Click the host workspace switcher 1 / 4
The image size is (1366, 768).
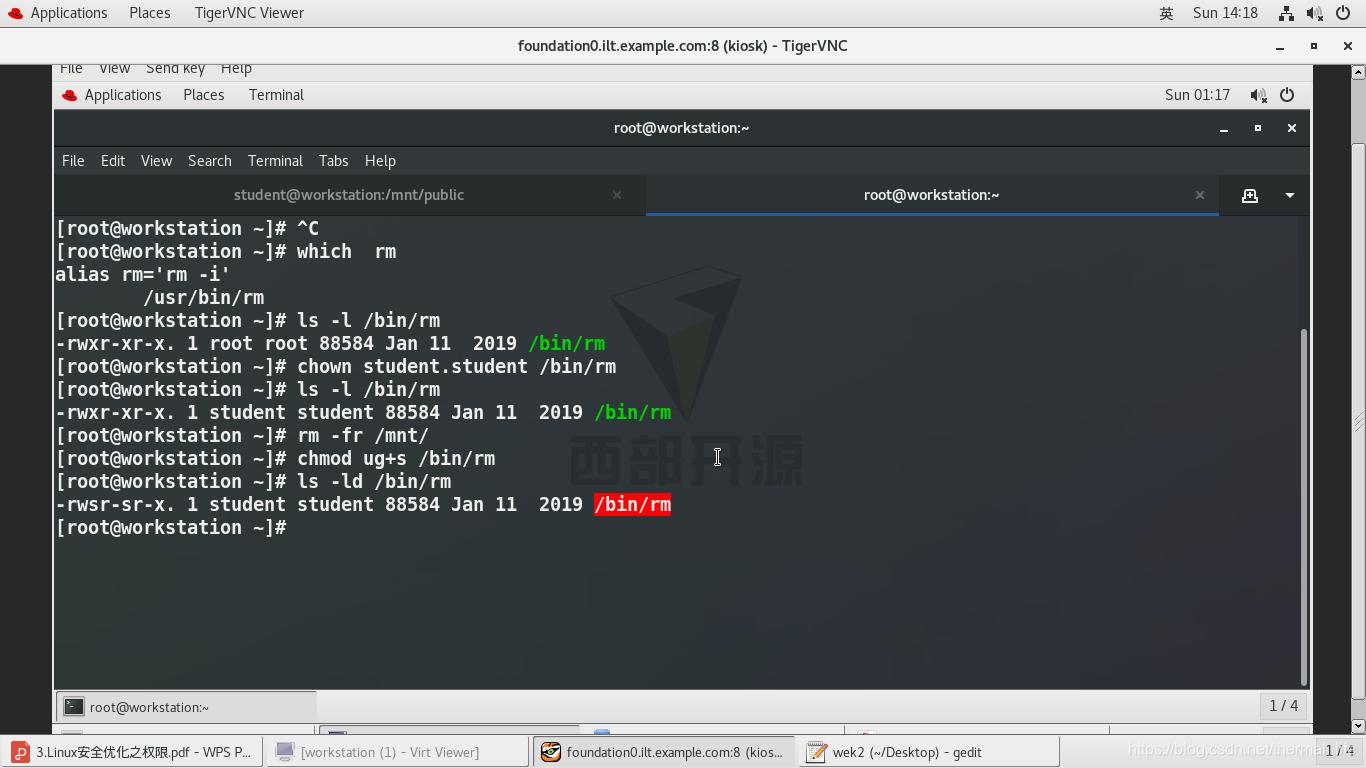click(x=1339, y=751)
